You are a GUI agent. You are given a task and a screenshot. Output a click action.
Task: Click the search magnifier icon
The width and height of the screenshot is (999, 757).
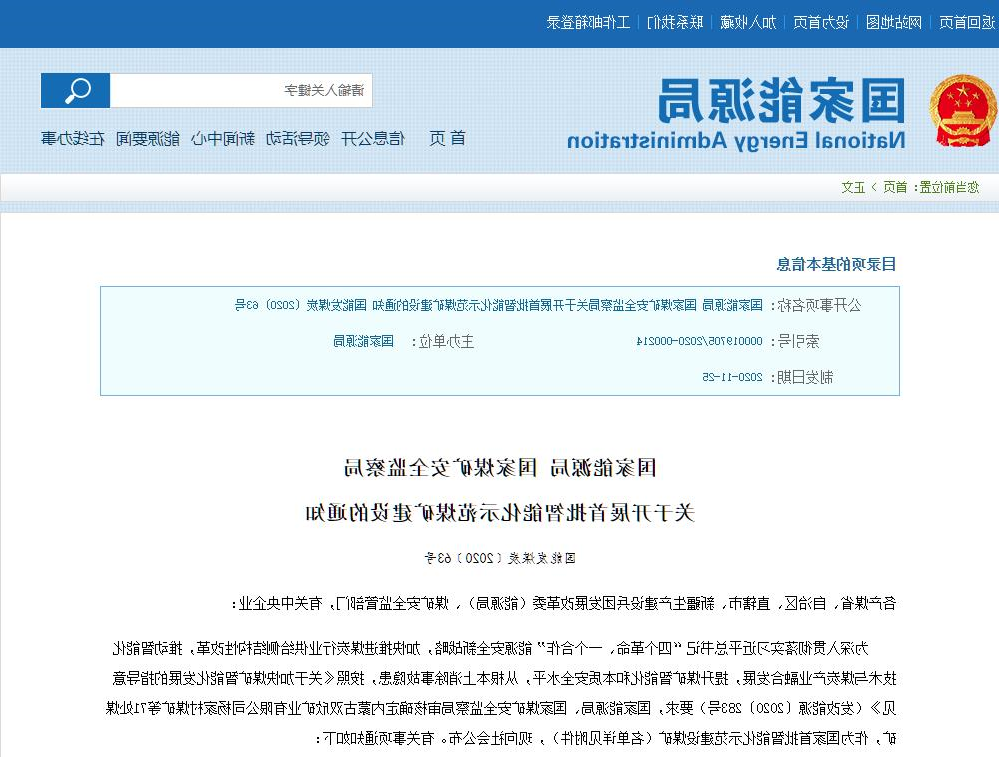[76, 90]
